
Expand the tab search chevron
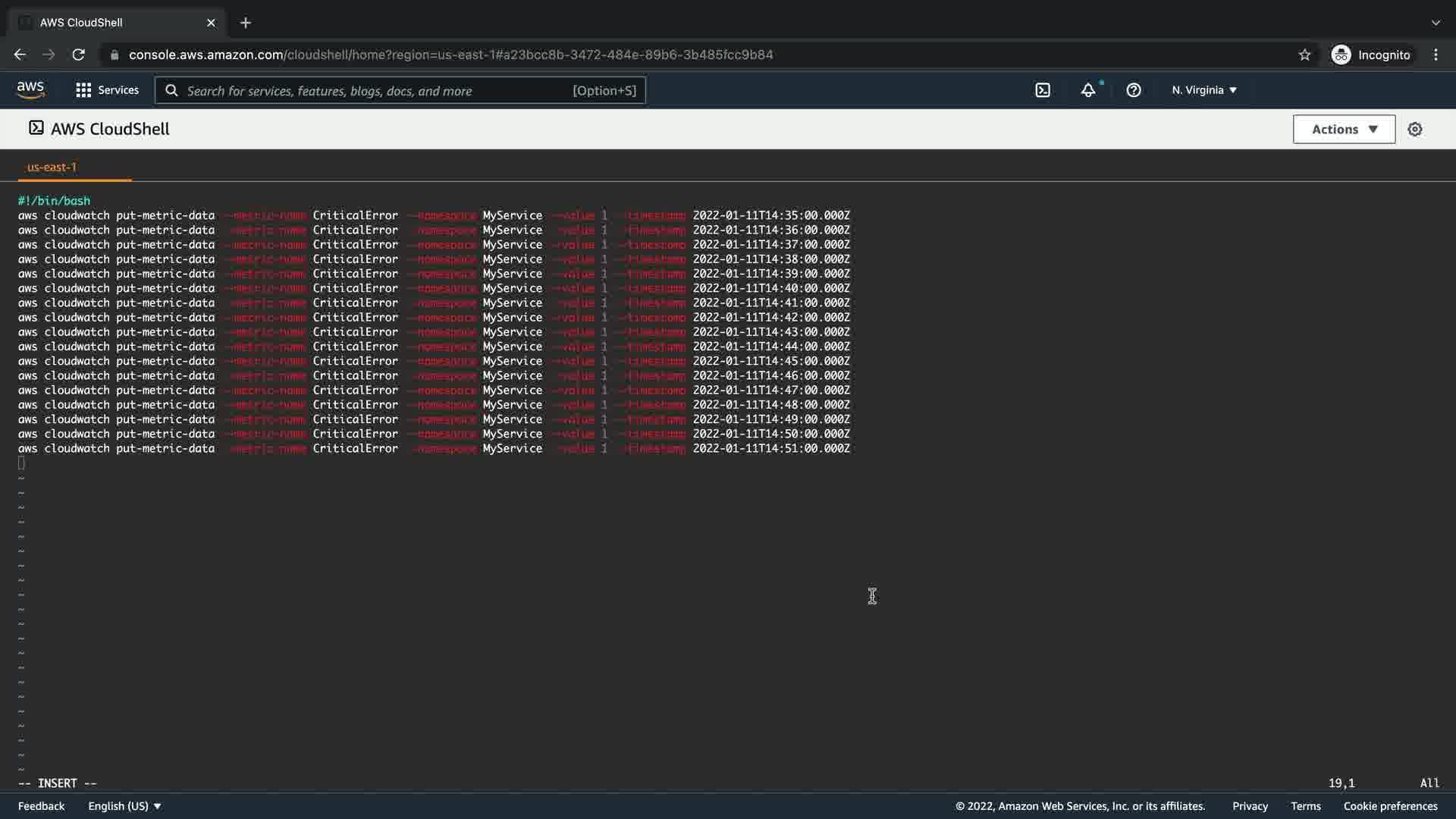click(1436, 23)
